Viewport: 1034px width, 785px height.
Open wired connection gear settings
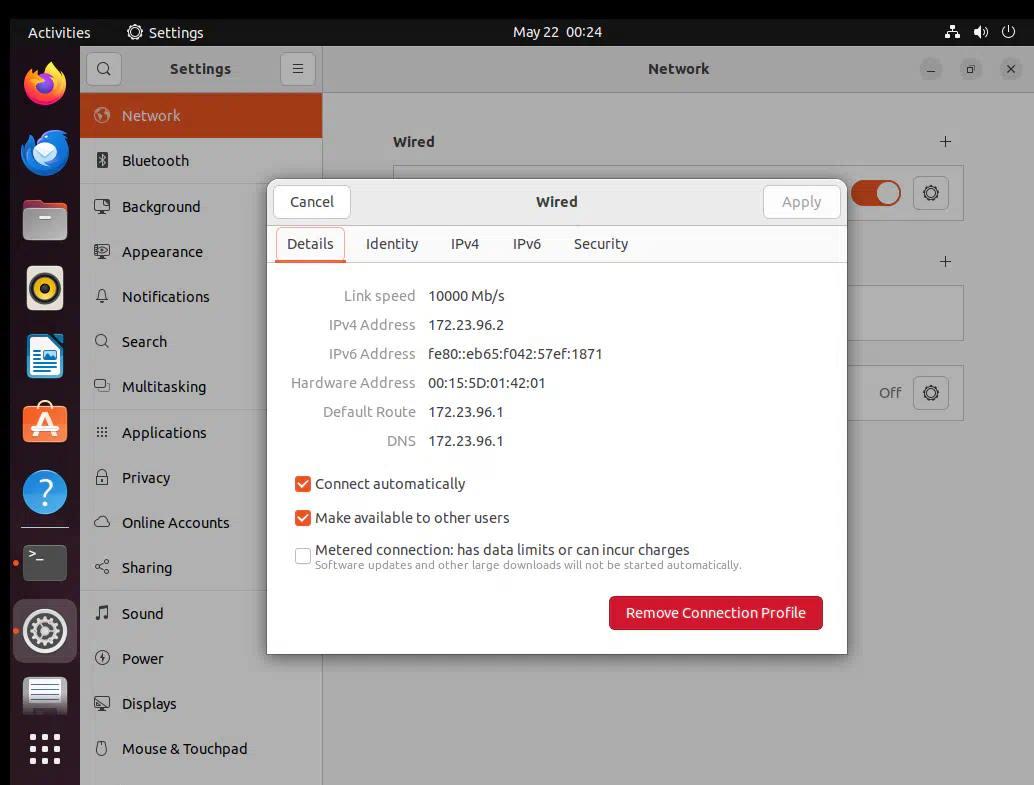point(930,193)
